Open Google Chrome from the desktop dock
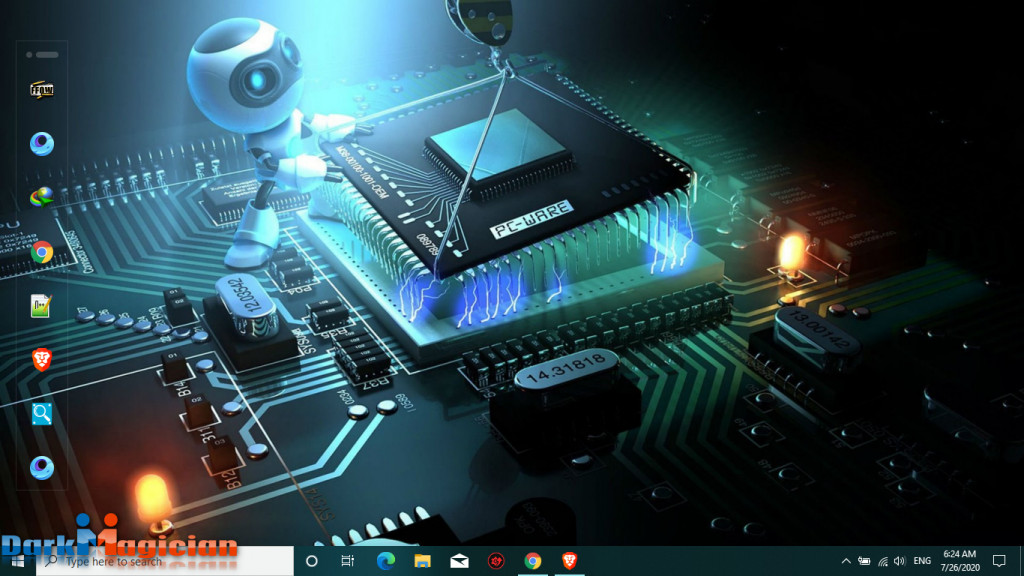Screen dimensions: 1024x576 click(42, 252)
